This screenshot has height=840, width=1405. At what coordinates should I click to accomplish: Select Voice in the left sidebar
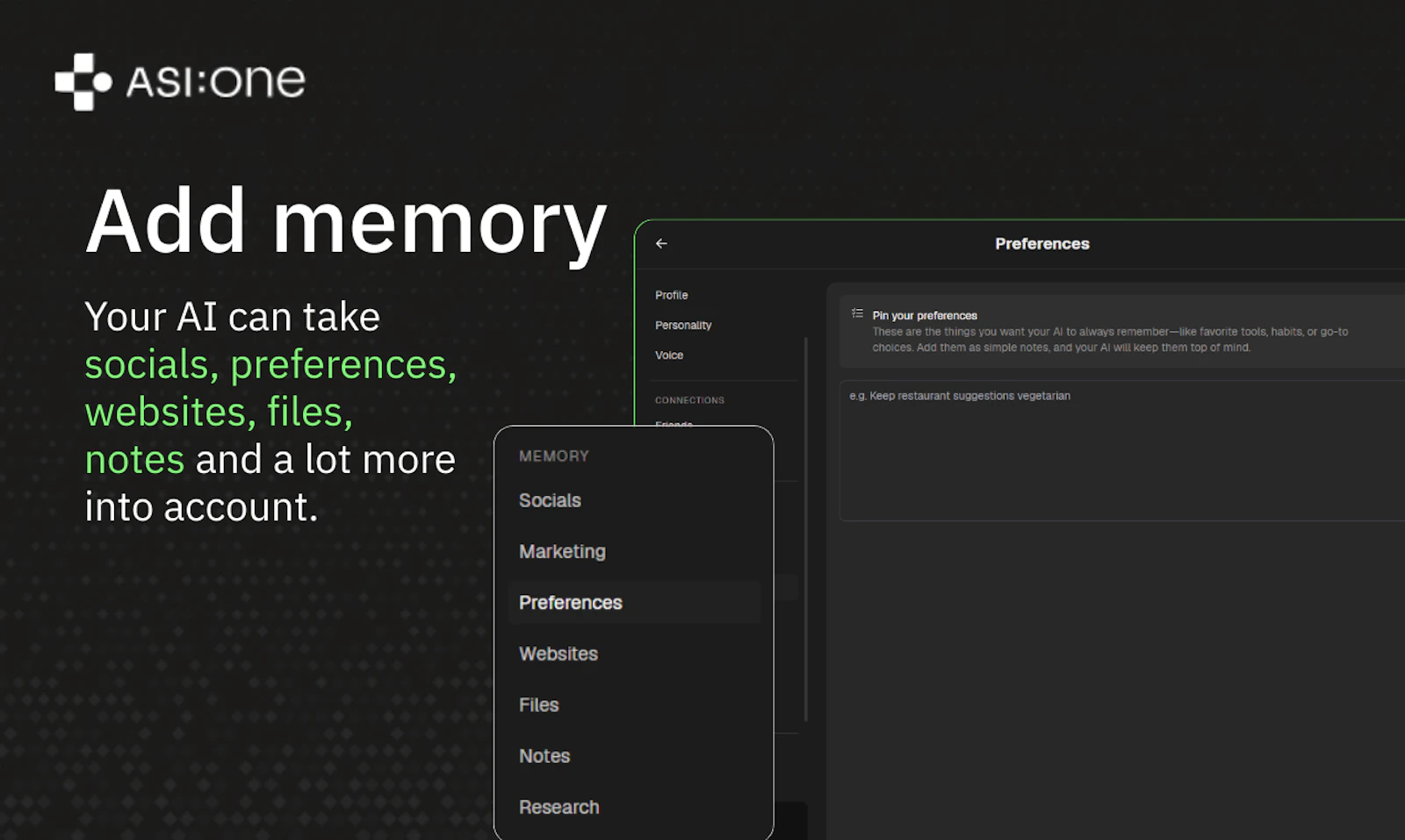tap(669, 355)
